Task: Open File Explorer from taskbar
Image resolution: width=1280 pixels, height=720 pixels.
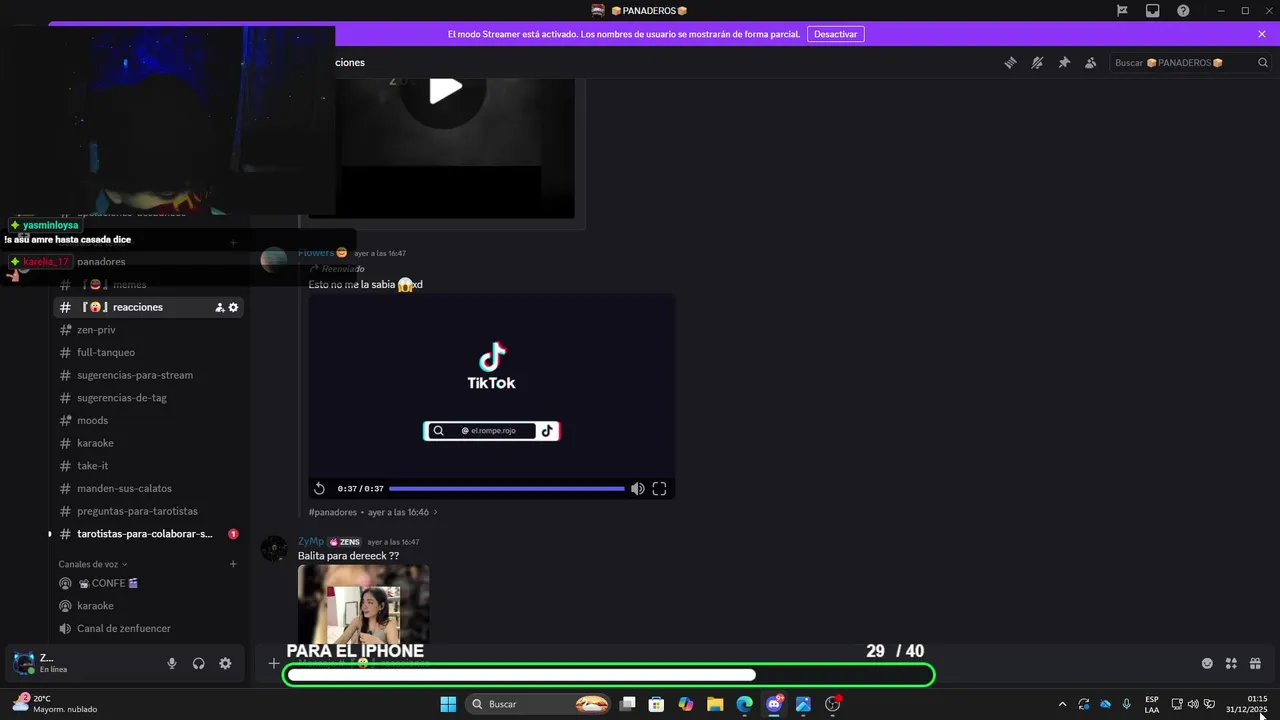Action: tap(715, 704)
